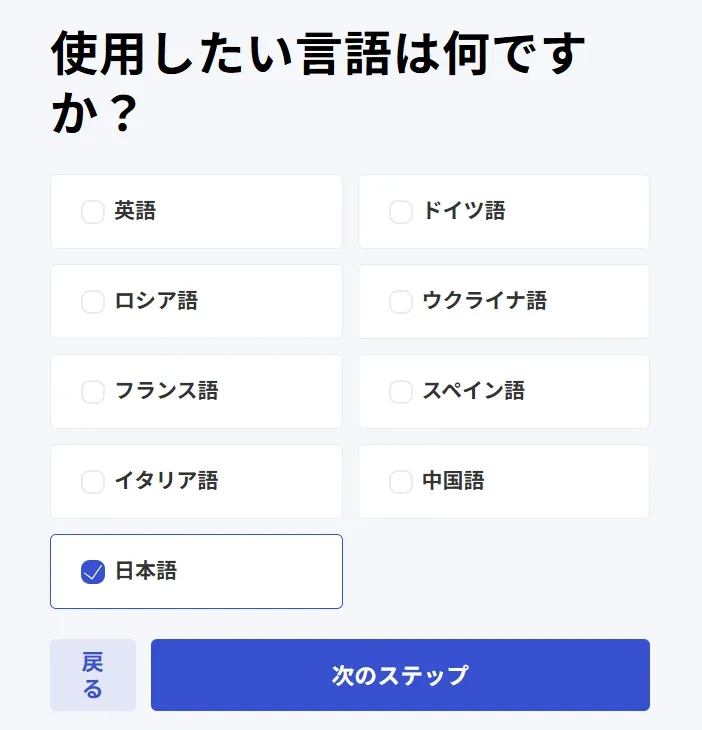The width and height of the screenshot is (702, 730).
Task: Click the ロシア語 label text
Action: point(156,301)
